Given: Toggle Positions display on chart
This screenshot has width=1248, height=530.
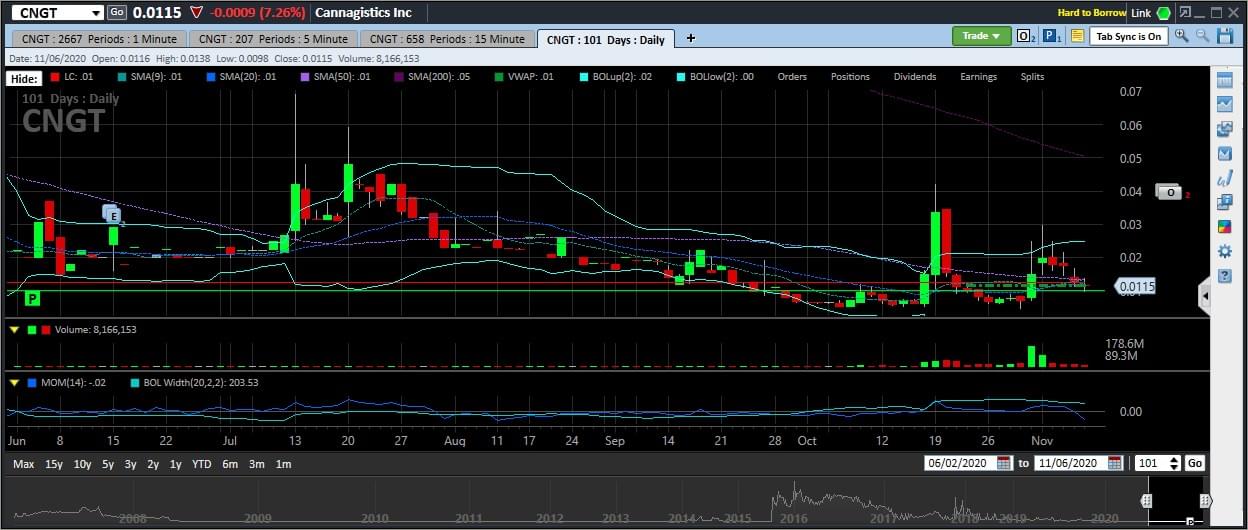Looking at the screenshot, I should (850, 76).
